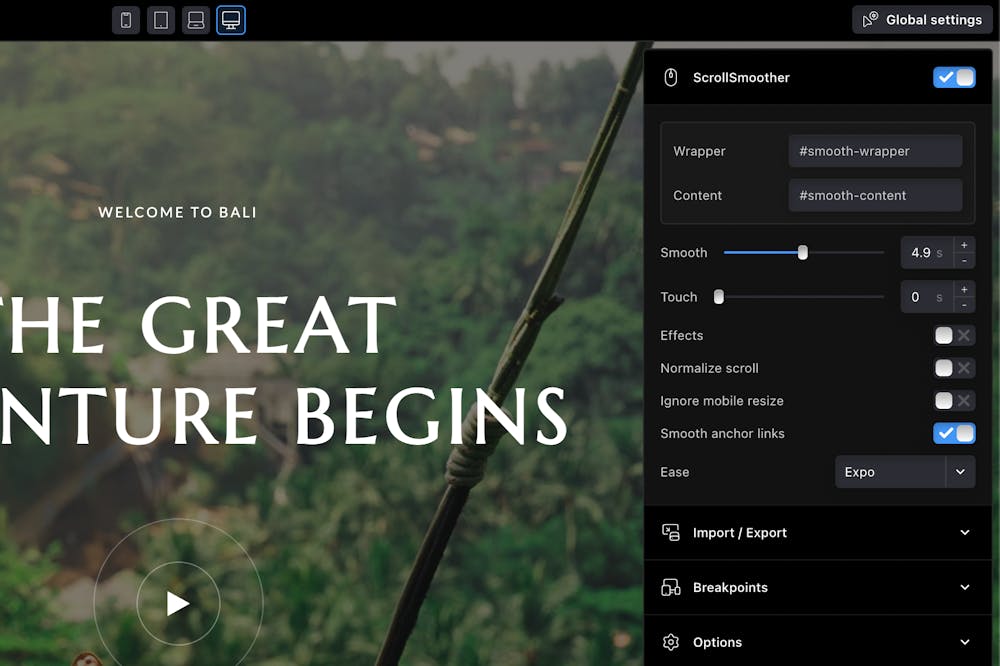
Task: Expand the Breakpoints section chevron
Action: coord(965,588)
